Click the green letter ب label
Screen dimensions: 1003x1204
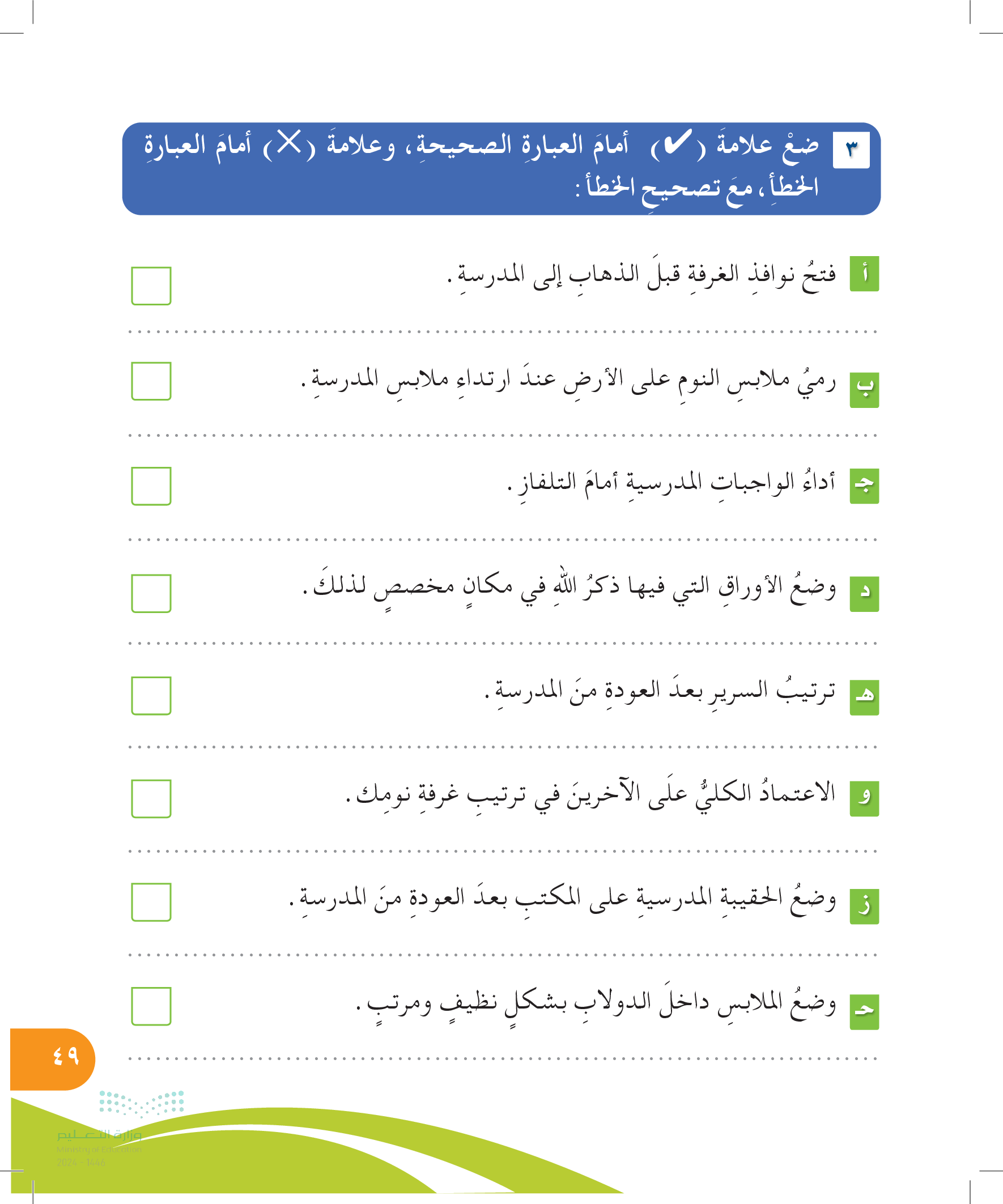coord(864,390)
